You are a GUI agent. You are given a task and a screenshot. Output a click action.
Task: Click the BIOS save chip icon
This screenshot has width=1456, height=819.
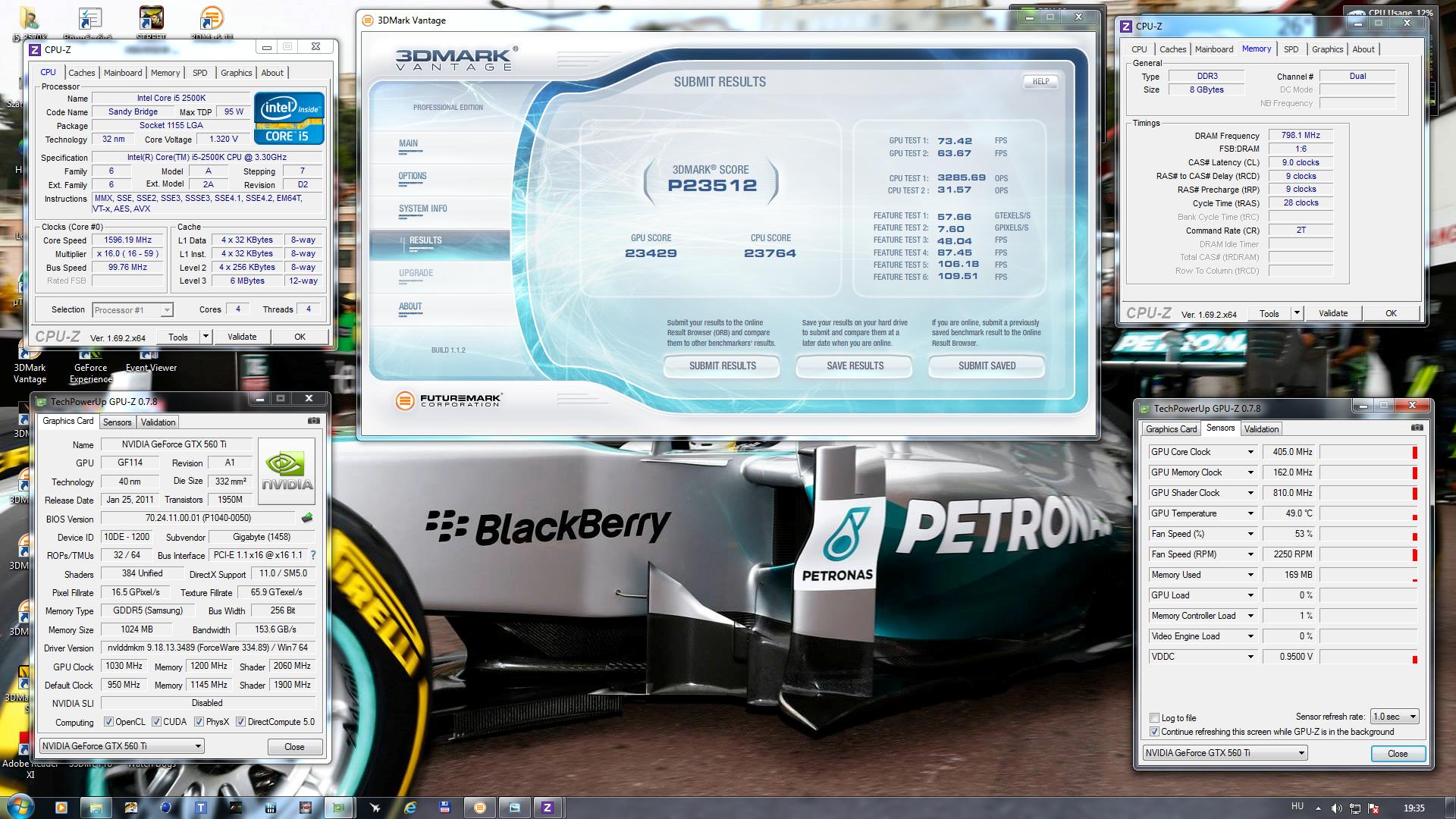[307, 519]
